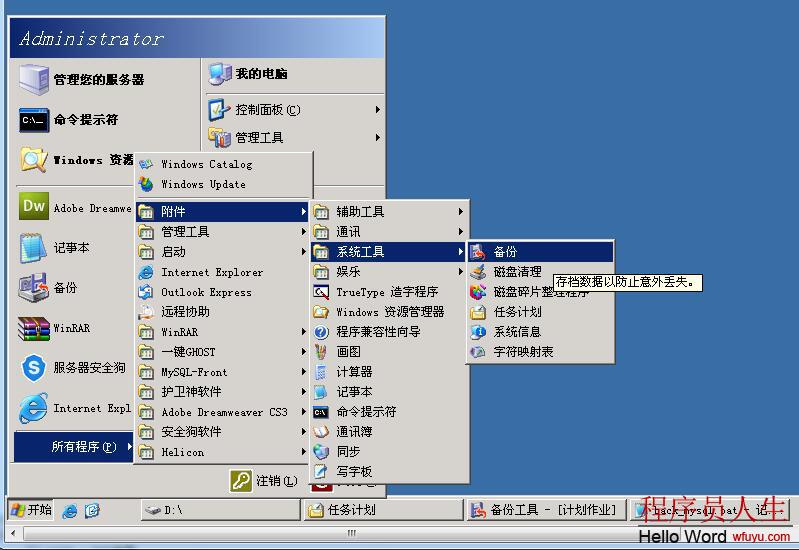Open 备份 in the 系统工具 submenu
This screenshot has width=799, height=550.
(x=540, y=252)
